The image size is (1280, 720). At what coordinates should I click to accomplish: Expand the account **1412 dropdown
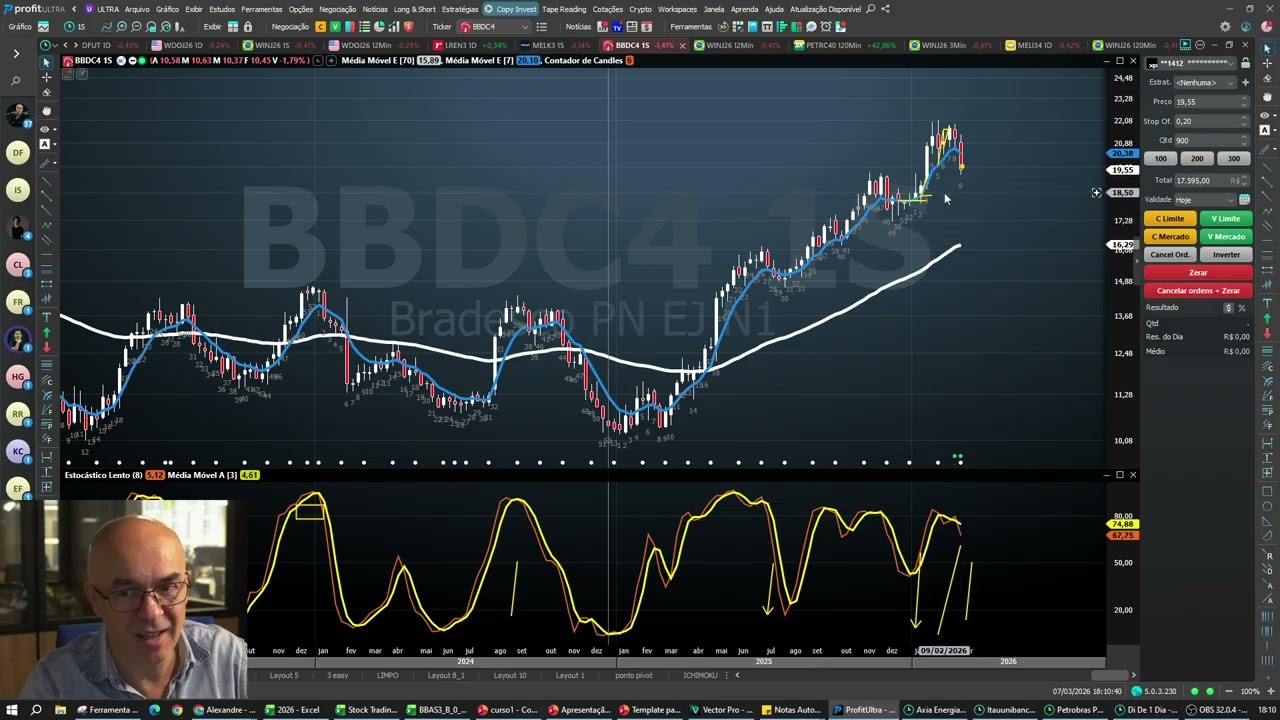tap(1231, 63)
